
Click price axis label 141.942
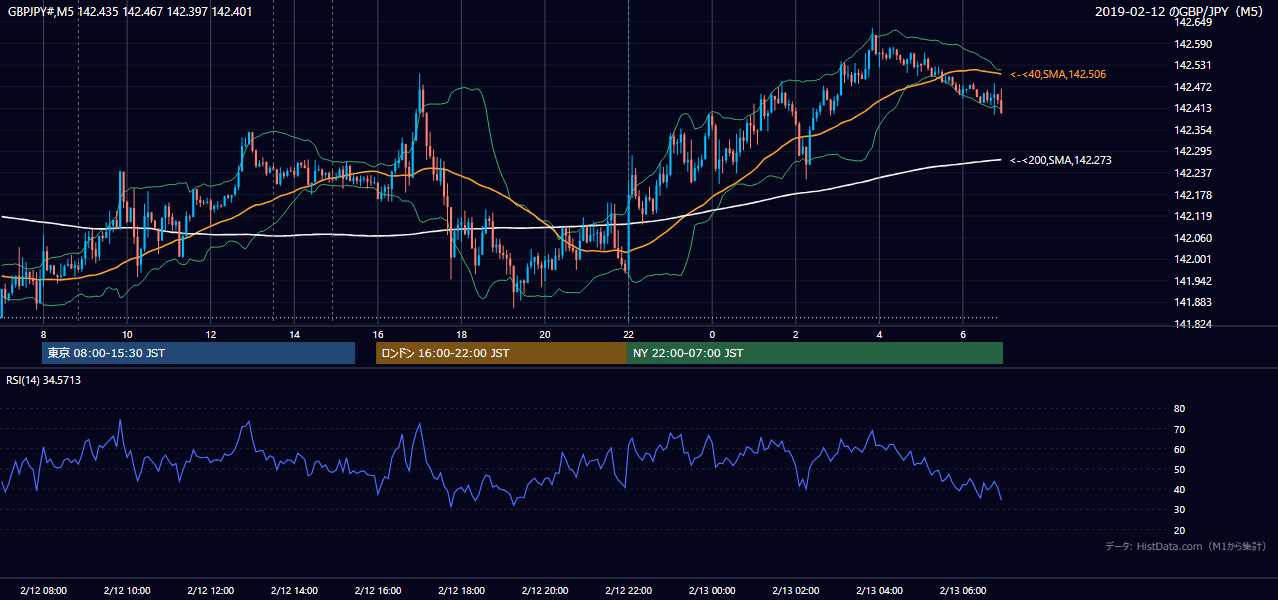(1192, 281)
